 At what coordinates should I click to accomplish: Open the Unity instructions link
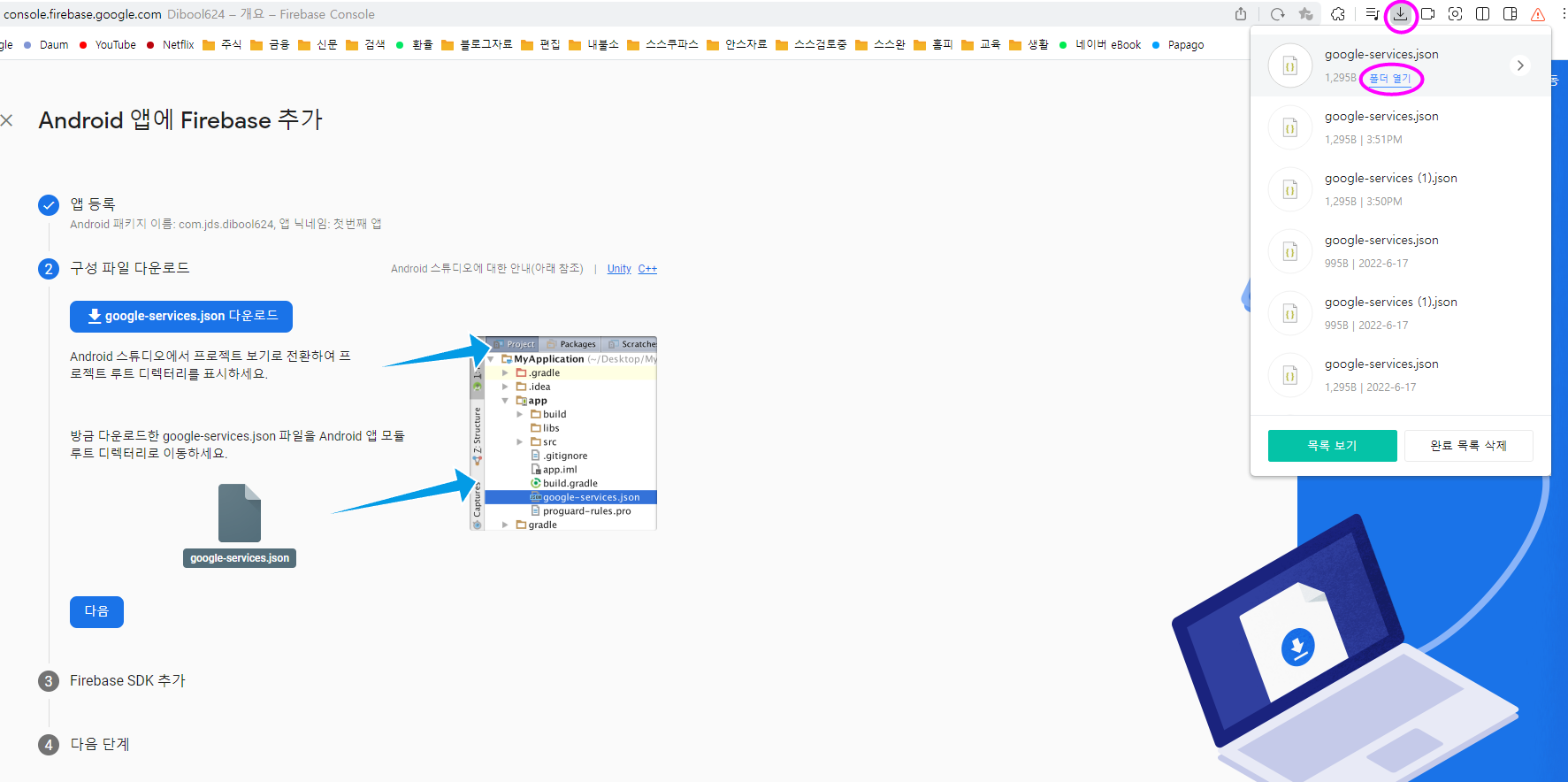click(x=619, y=269)
